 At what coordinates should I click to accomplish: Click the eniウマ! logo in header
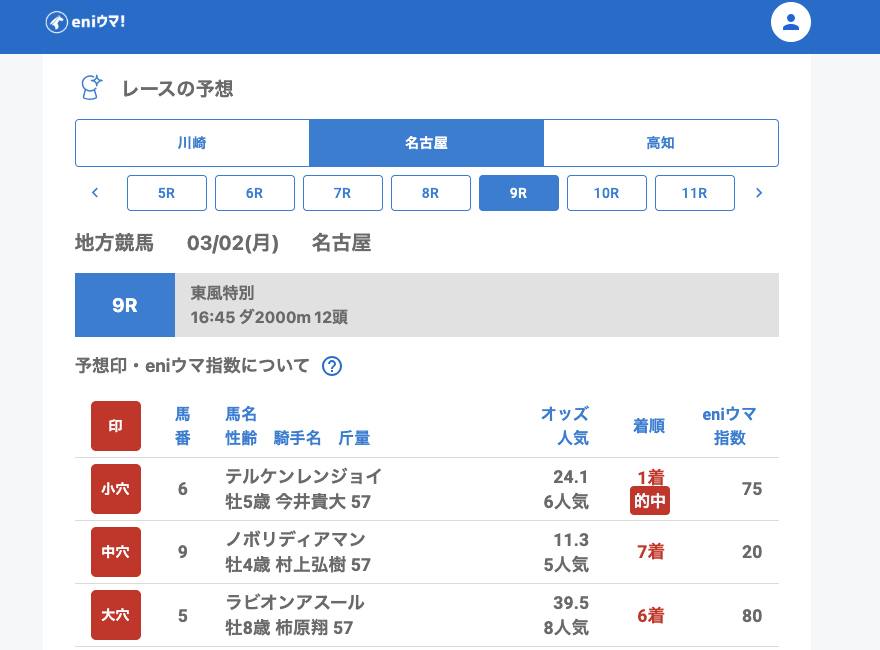click(x=85, y=22)
